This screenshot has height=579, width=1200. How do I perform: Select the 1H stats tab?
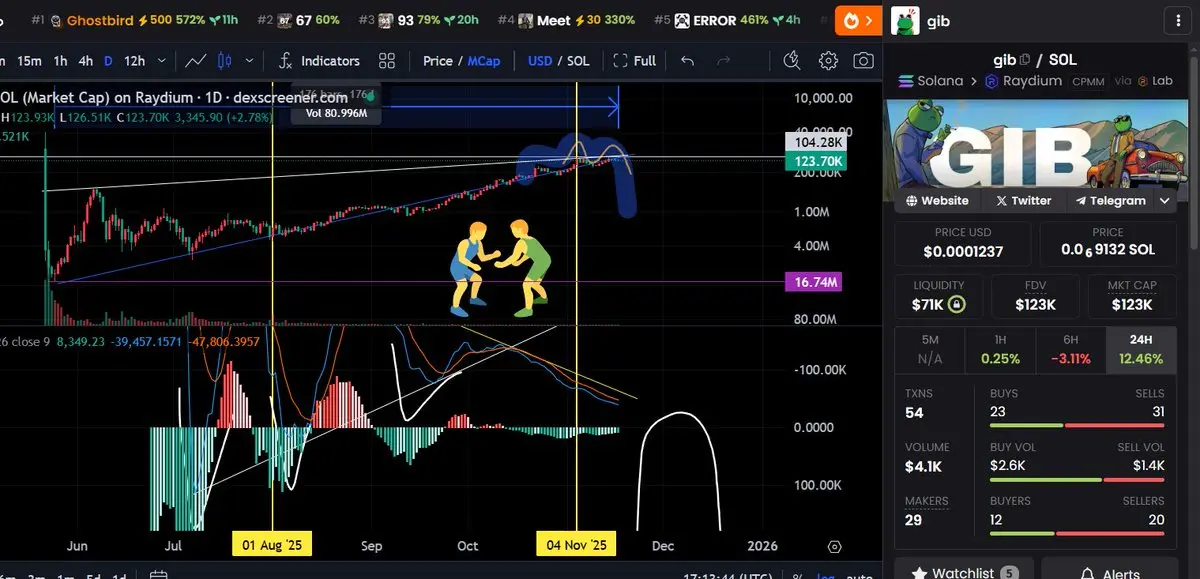click(x=1001, y=349)
